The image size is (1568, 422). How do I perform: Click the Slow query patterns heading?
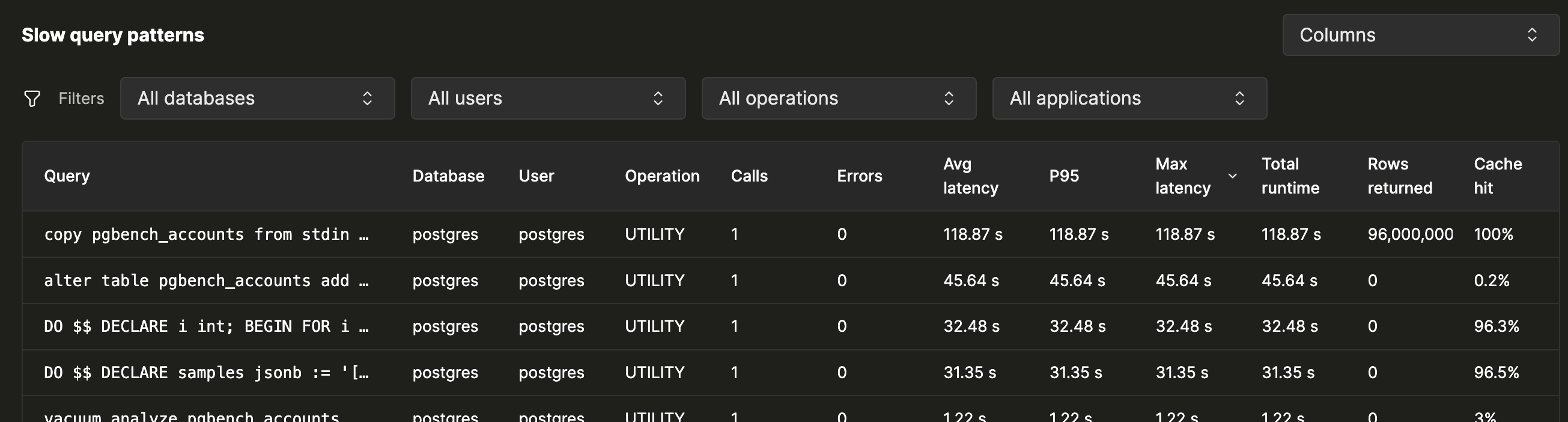click(113, 35)
